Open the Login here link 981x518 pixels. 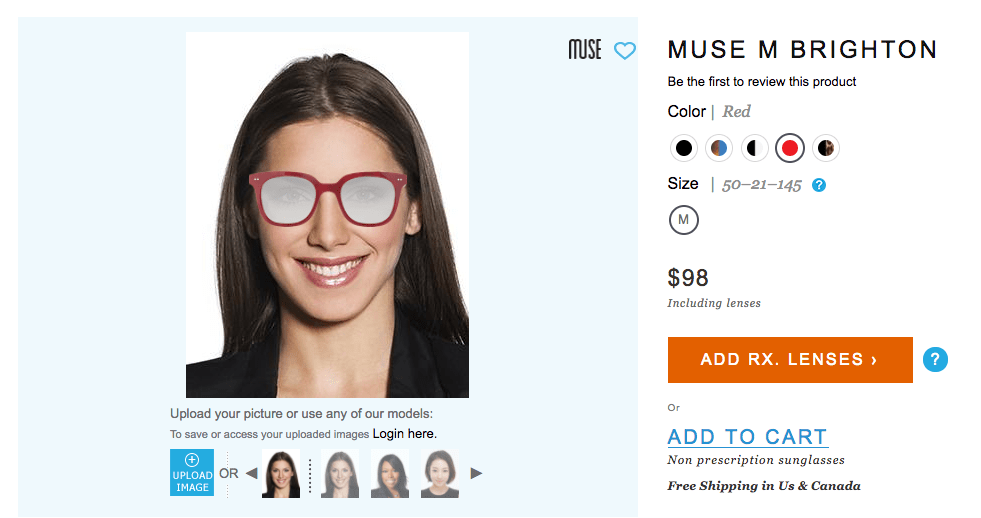click(404, 434)
